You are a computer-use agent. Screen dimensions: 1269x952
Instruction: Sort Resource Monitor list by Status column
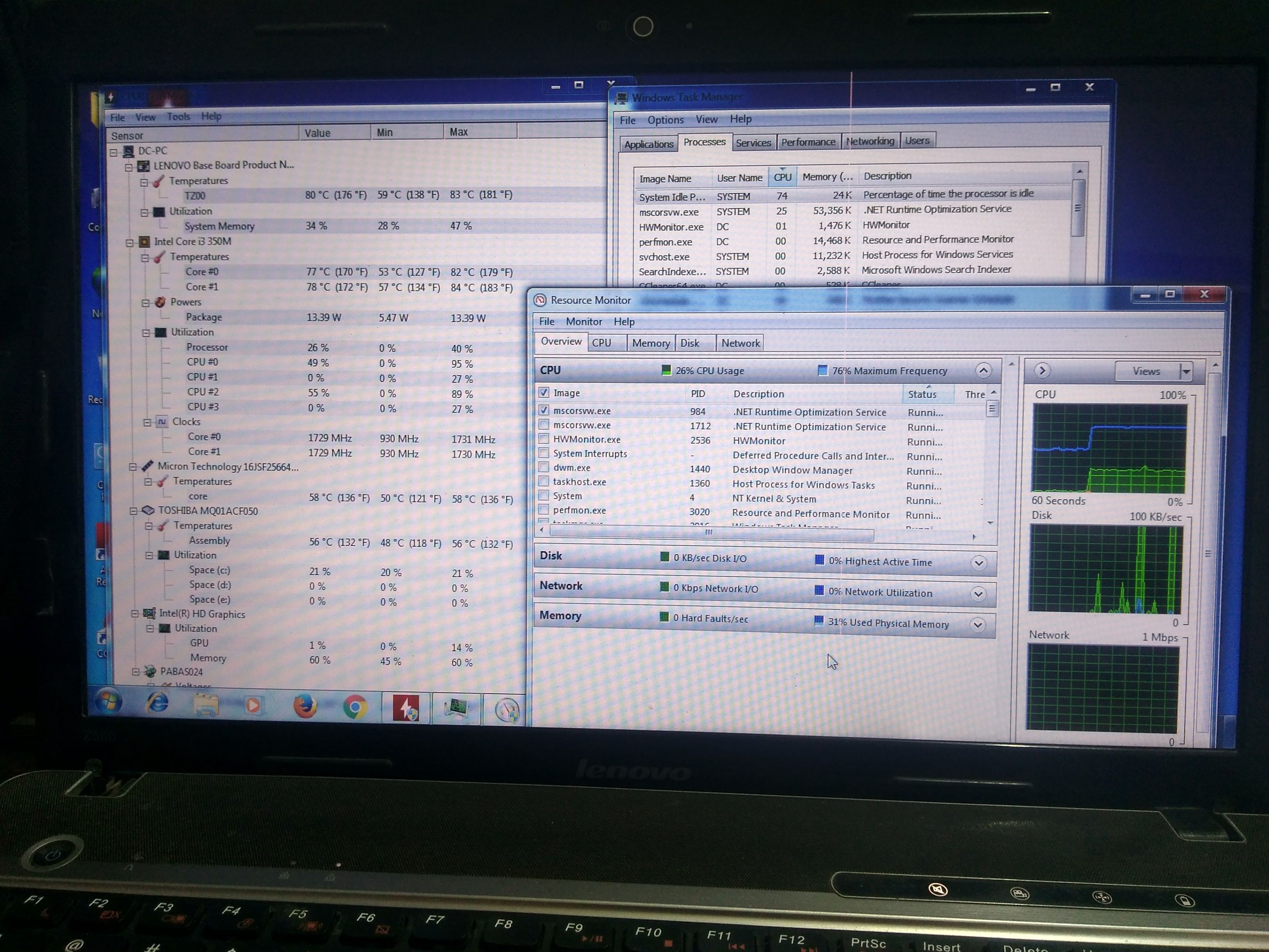[x=928, y=394]
